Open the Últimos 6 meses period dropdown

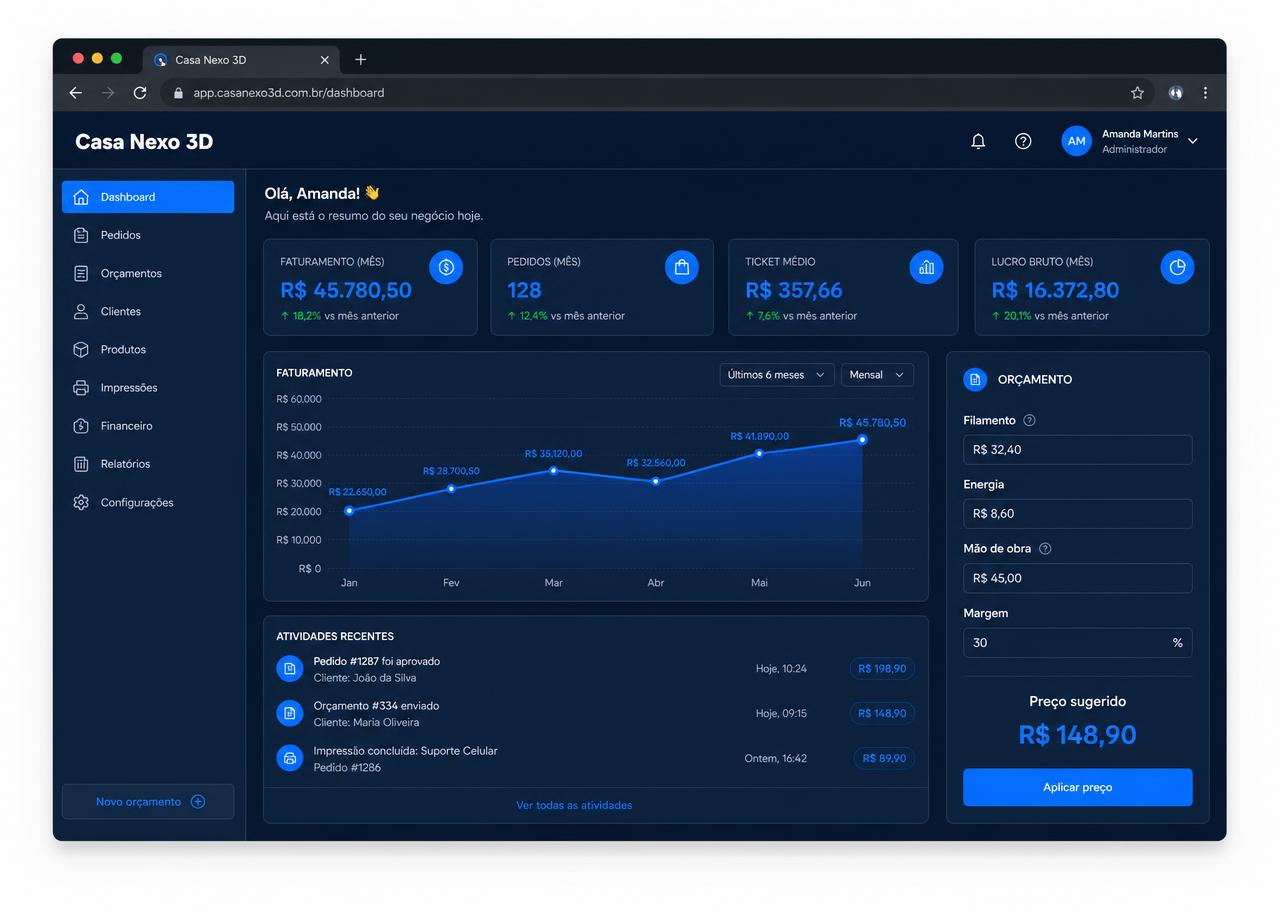[777, 375]
